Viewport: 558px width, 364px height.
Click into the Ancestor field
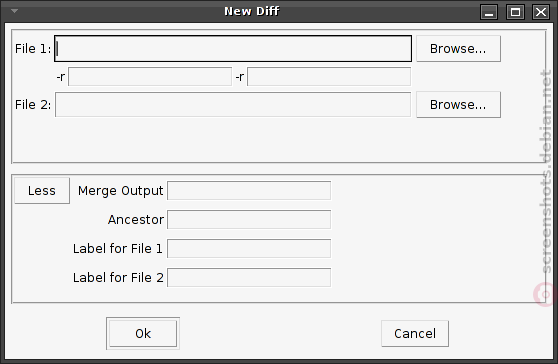coord(249,220)
